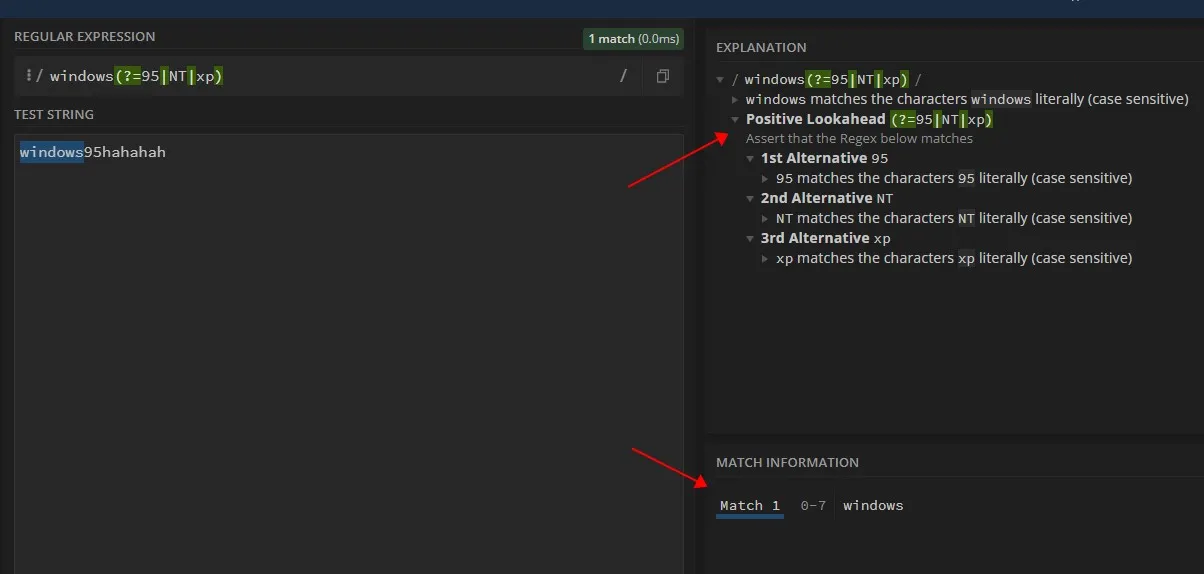Click inside the test string text area

pos(349,354)
